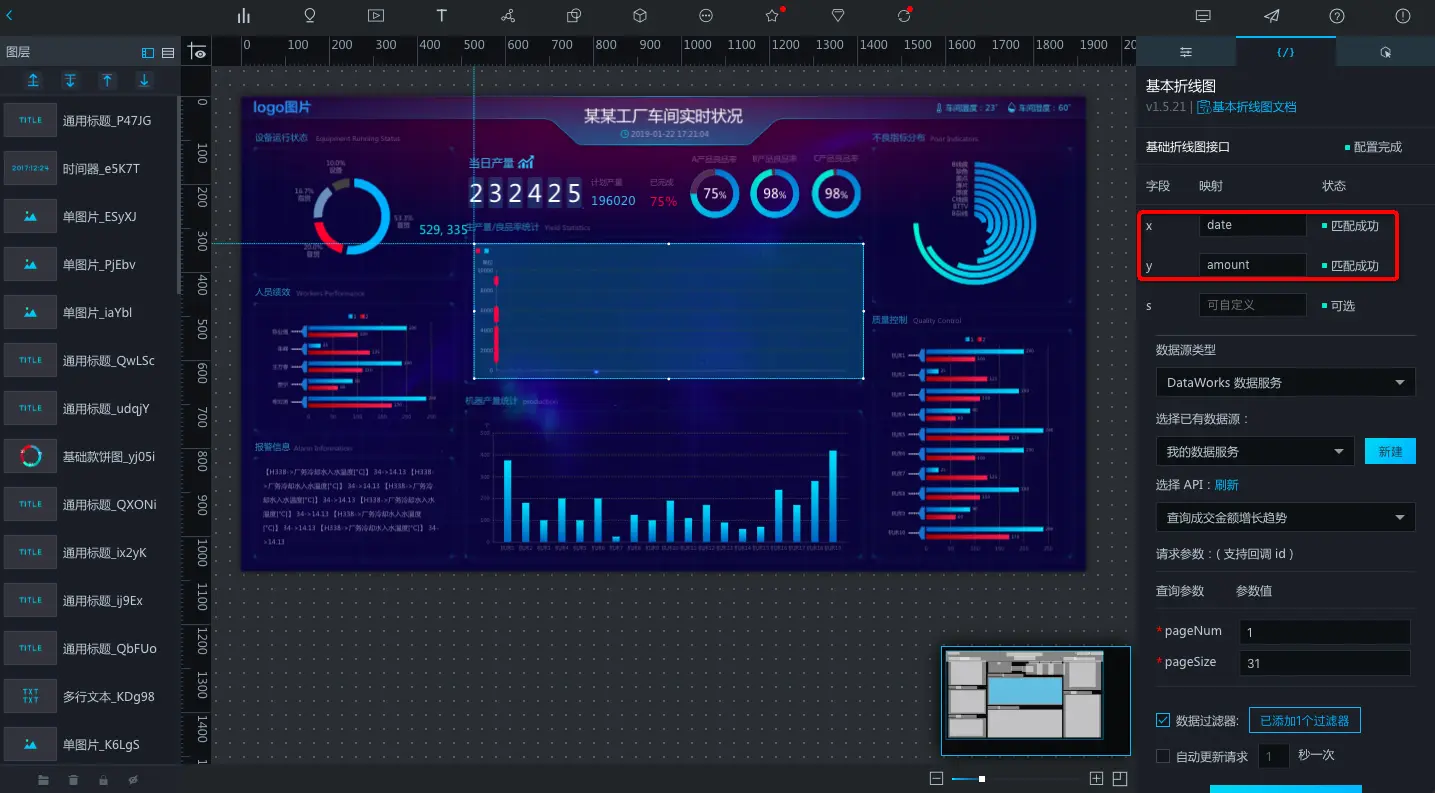Open the relationship network components menu
This screenshot has width=1435, height=793.
[508, 16]
